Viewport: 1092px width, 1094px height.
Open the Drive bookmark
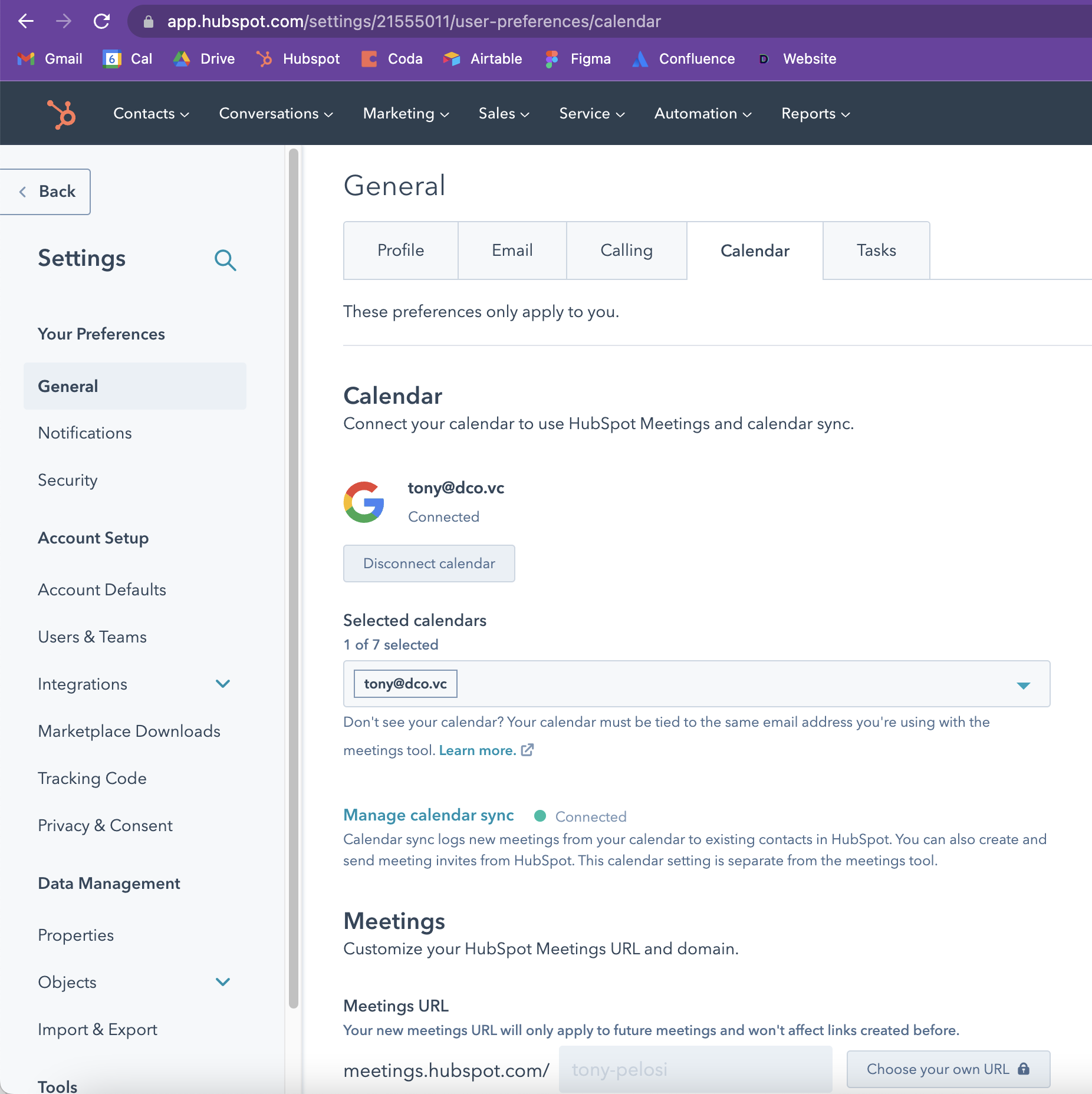[x=204, y=59]
